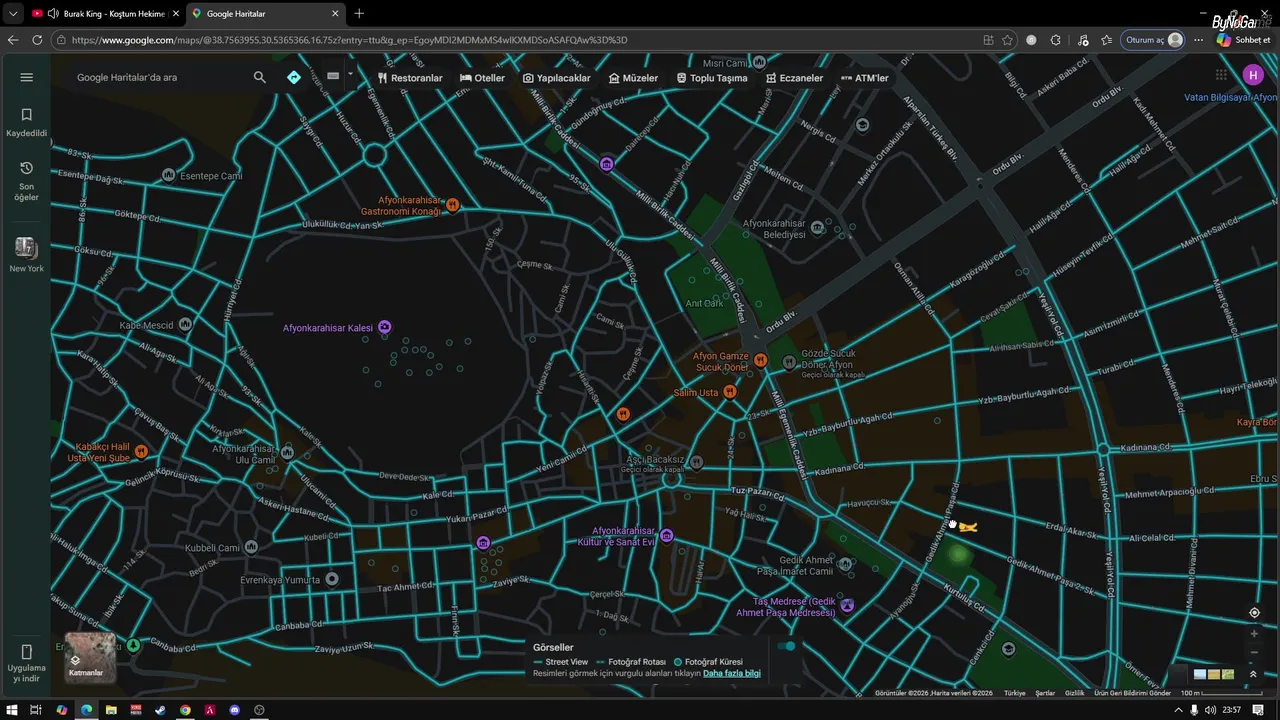This screenshot has width=1280, height=720.
Task: Open the Windows Start menu
Action: click(11, 710)
